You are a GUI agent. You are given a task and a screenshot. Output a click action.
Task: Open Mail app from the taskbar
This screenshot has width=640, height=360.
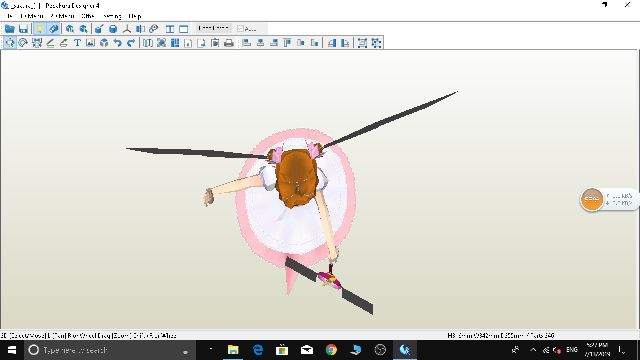click(x=307, y=350)
